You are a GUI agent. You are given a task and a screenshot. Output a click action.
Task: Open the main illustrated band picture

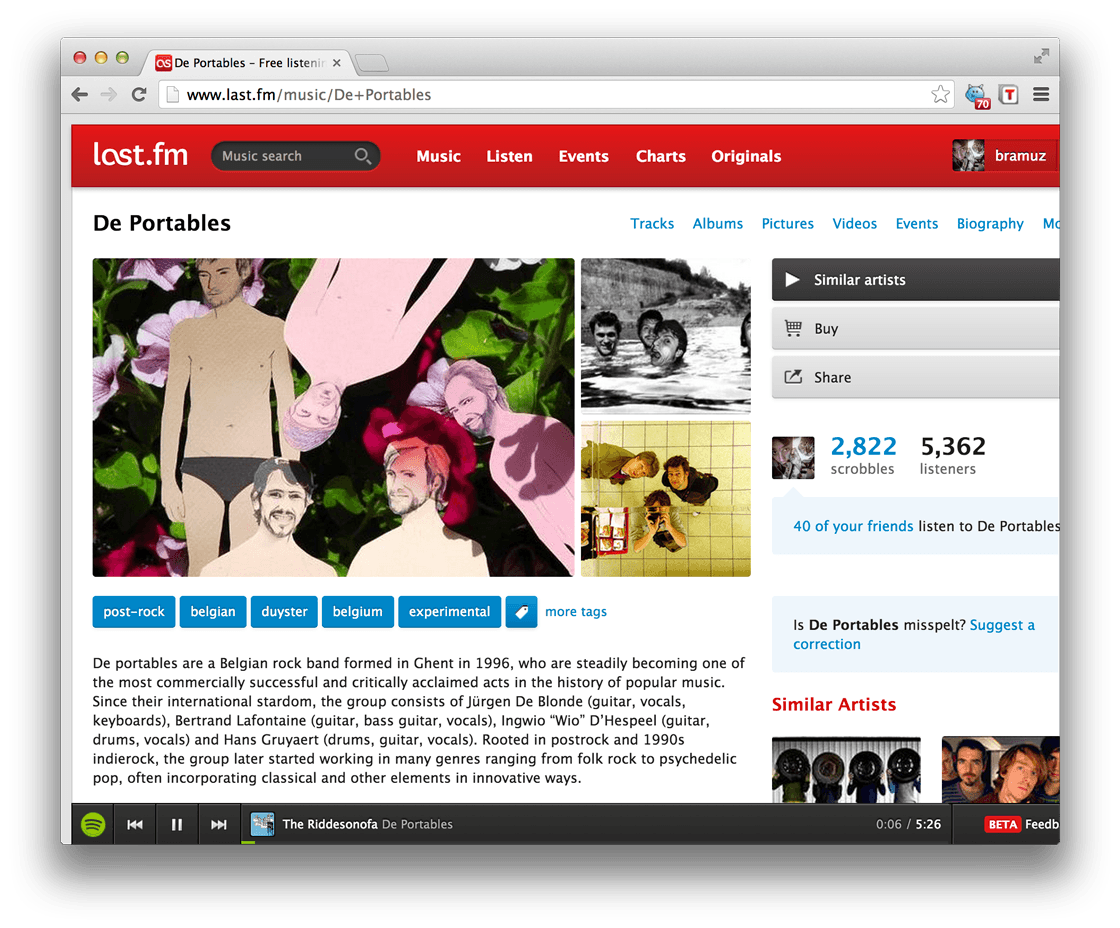tap(334, 417)
